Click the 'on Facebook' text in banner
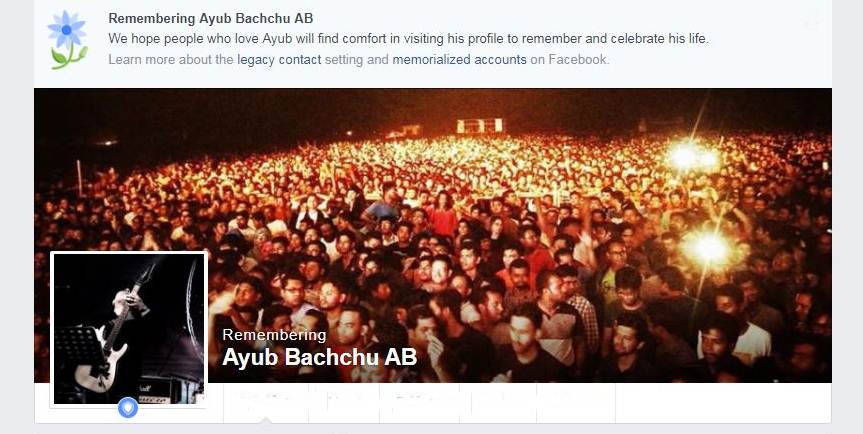Screen dimensions: 863x434 tap(570, 59)
